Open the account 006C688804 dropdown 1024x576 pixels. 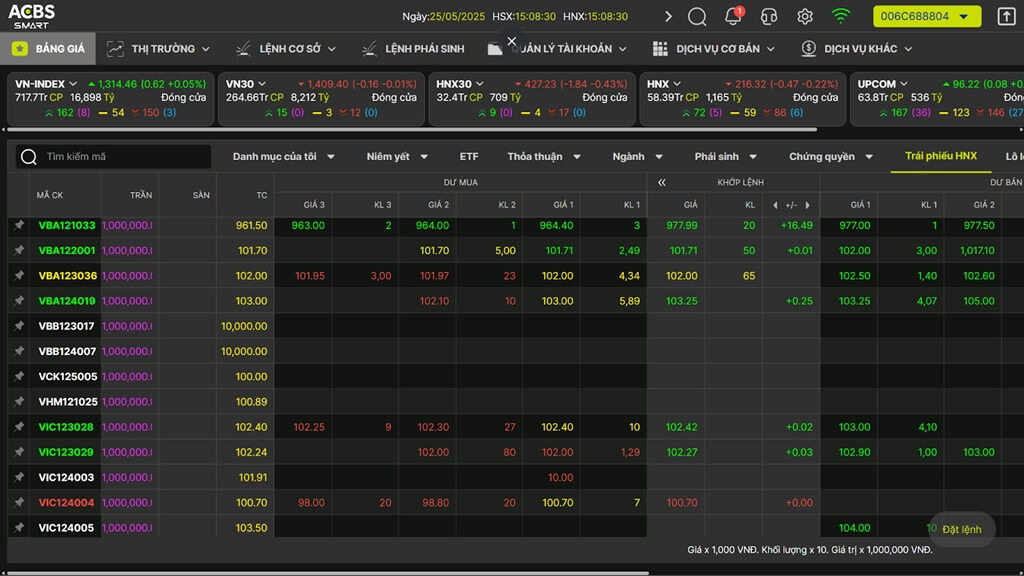click(x=927, y=16)
